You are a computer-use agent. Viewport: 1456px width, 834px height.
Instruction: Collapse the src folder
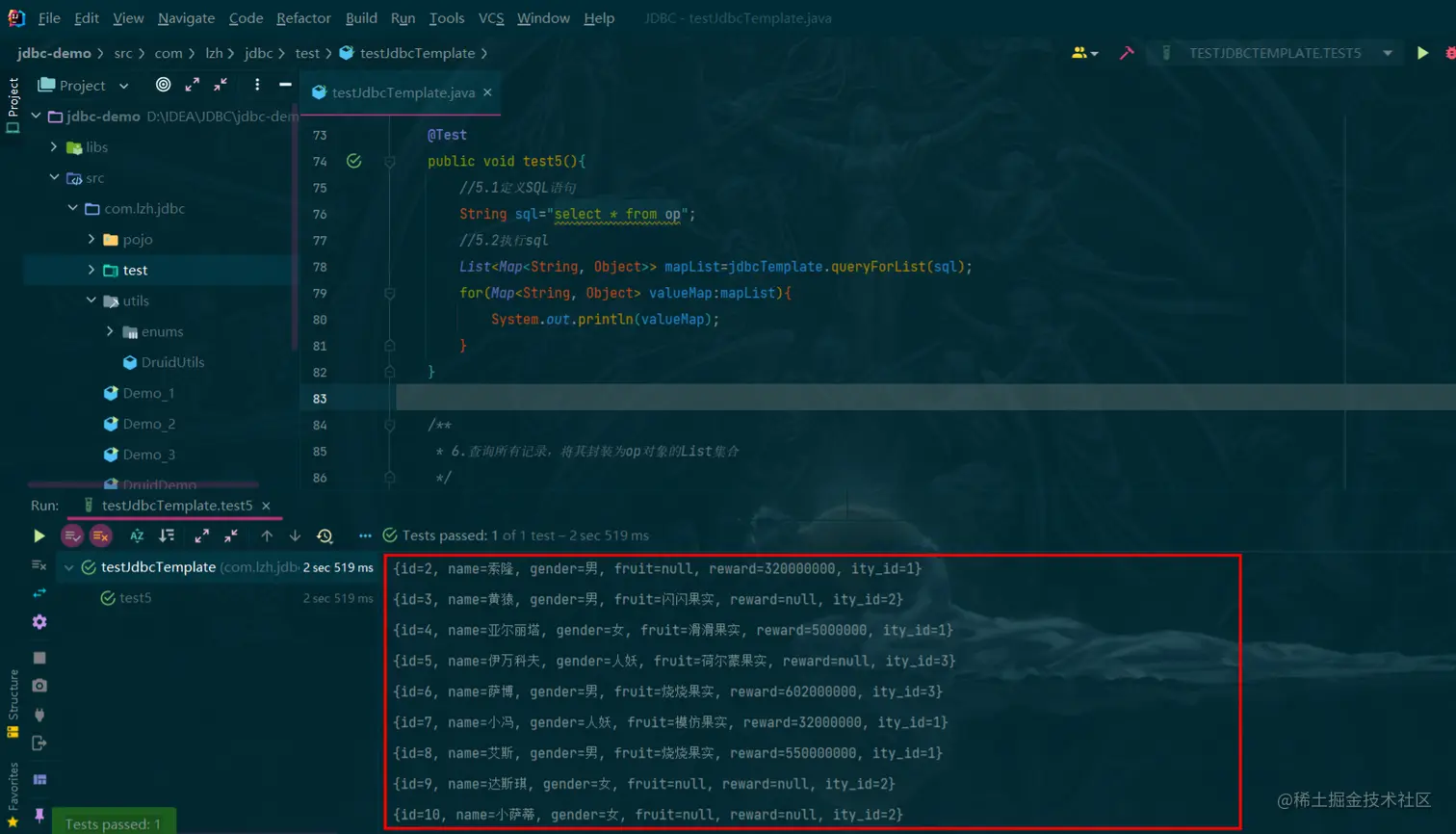54,177
